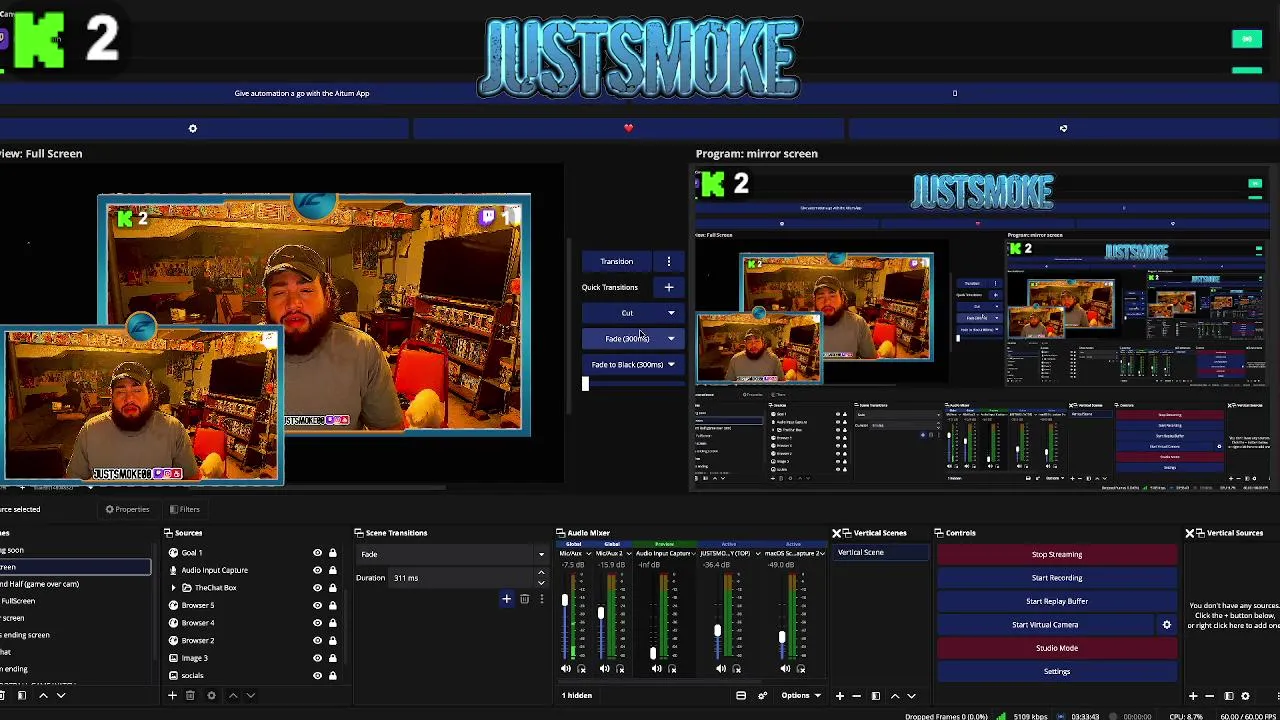Image resolution: width=1280 pixels, height=720 pixels.
Task: Toggle visibility of Image 3 source
Action: point(318,658)
